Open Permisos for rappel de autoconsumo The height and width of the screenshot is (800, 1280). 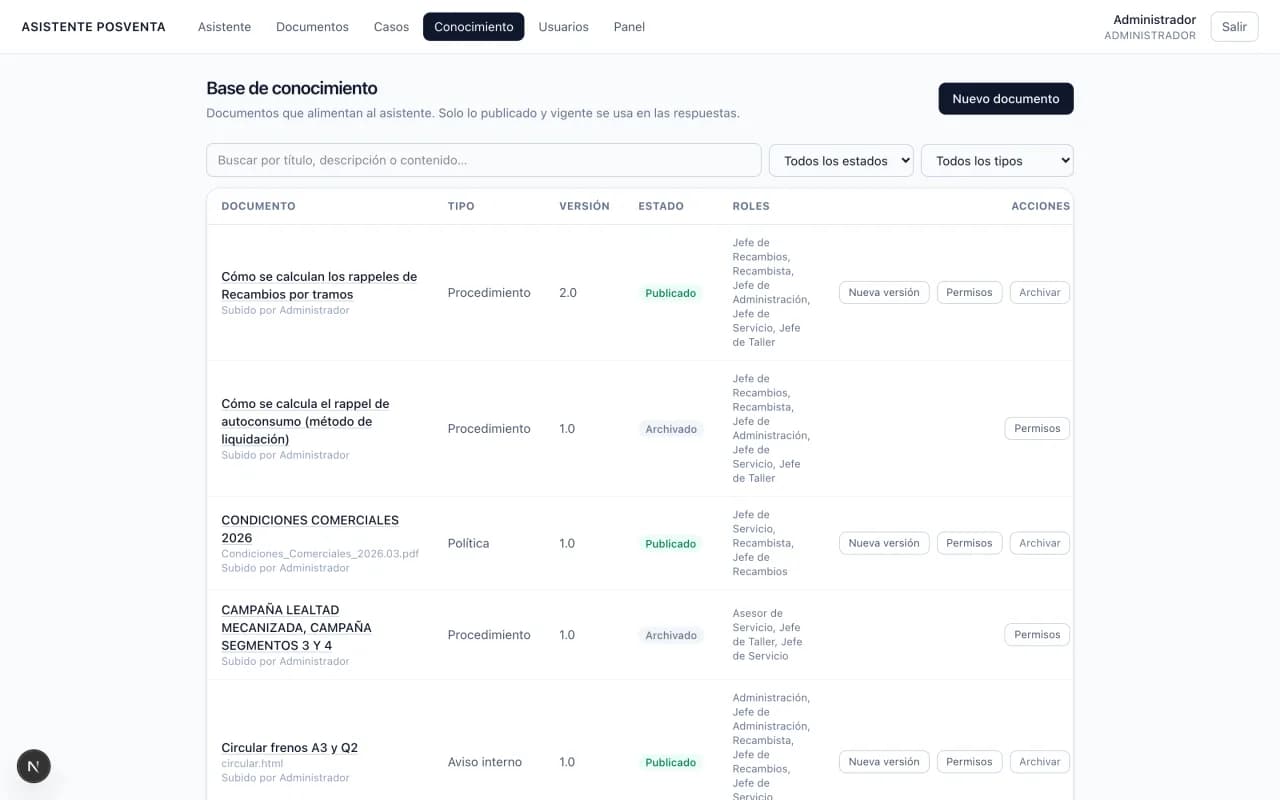coord(1037,428)
